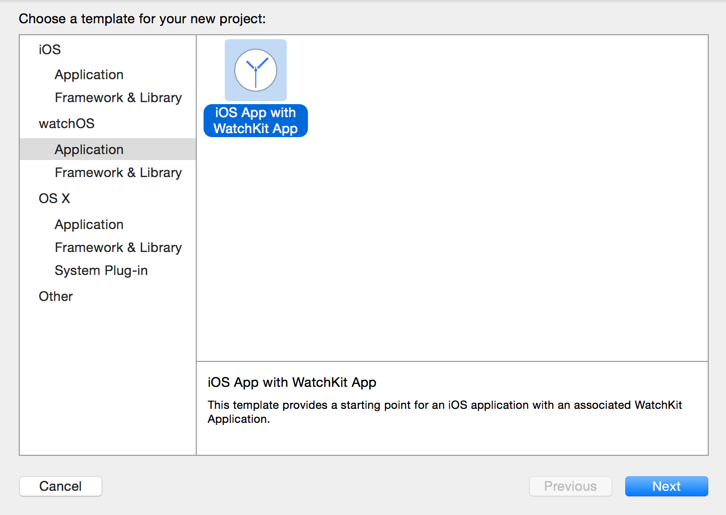Open Framework & Library under watchOS

118,173
